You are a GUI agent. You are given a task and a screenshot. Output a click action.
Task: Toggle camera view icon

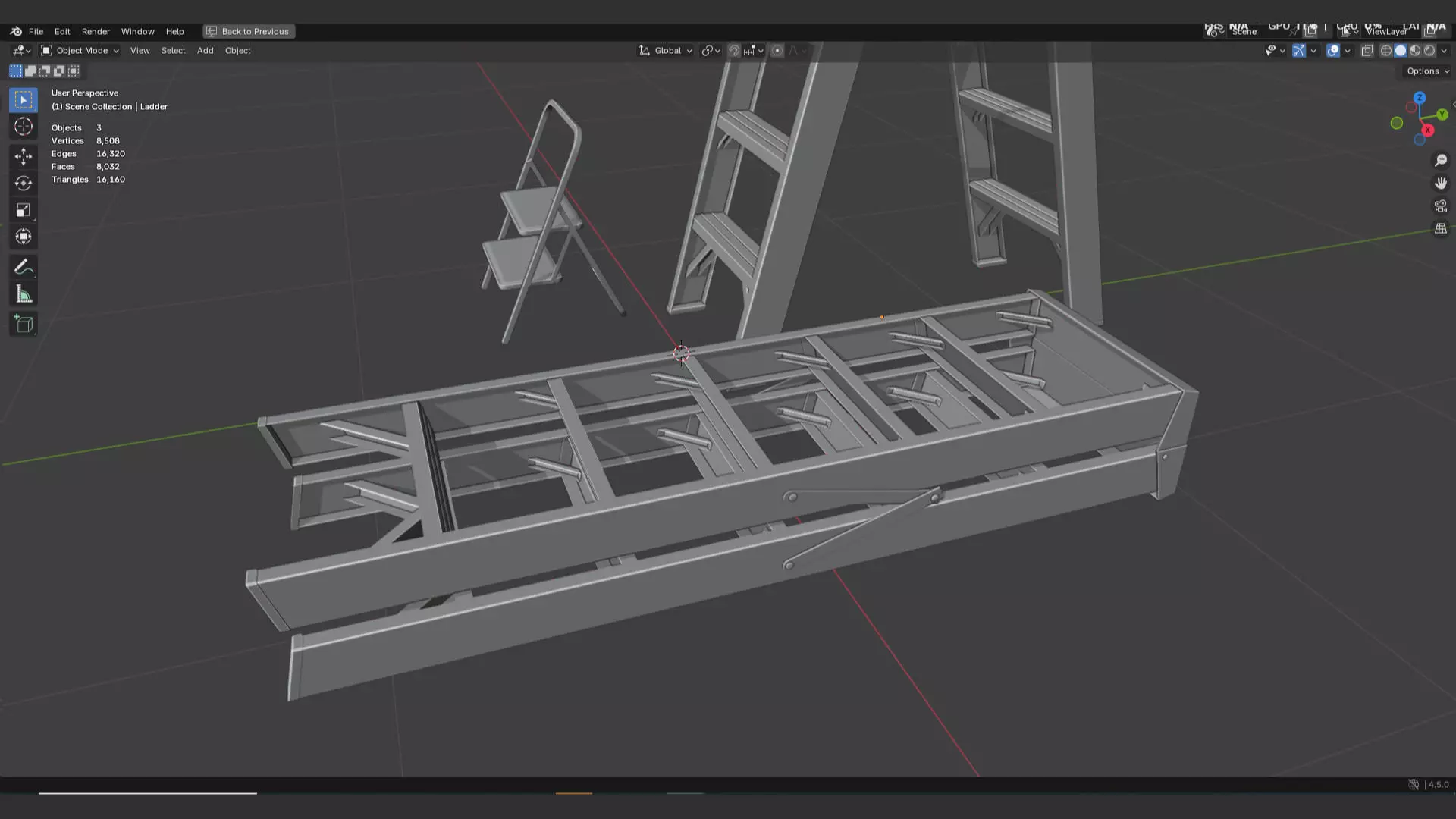(1441, 206)
